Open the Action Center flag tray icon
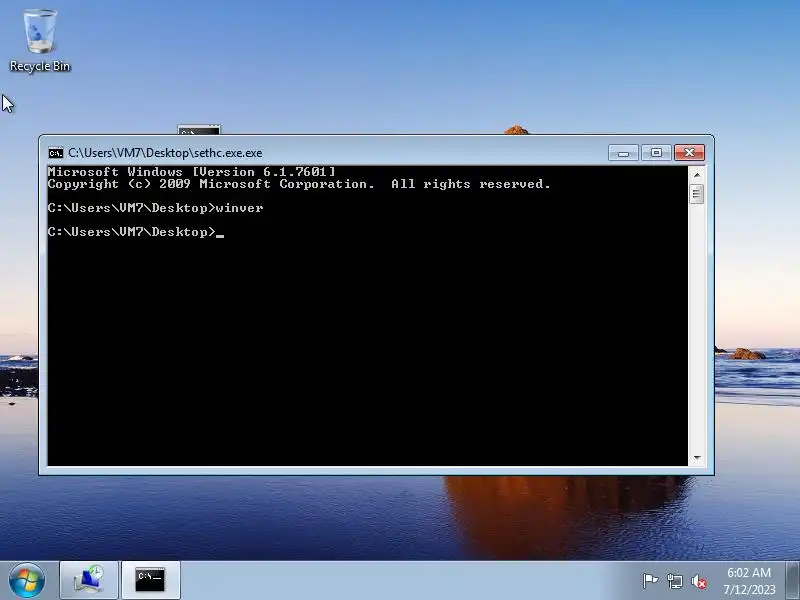The width and height of the screenshot is (800, 600). (x=650, y=581)
